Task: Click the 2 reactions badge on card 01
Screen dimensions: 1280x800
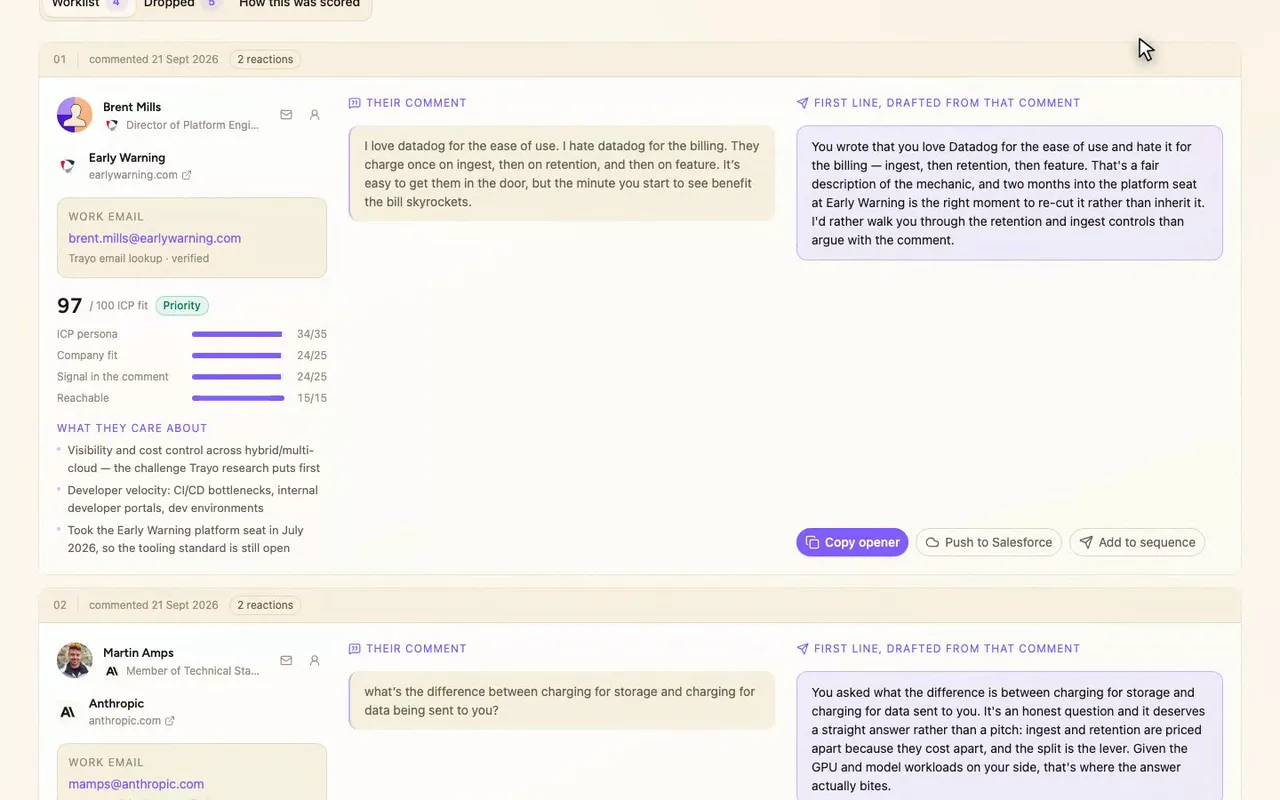Action: click(265, 59)
